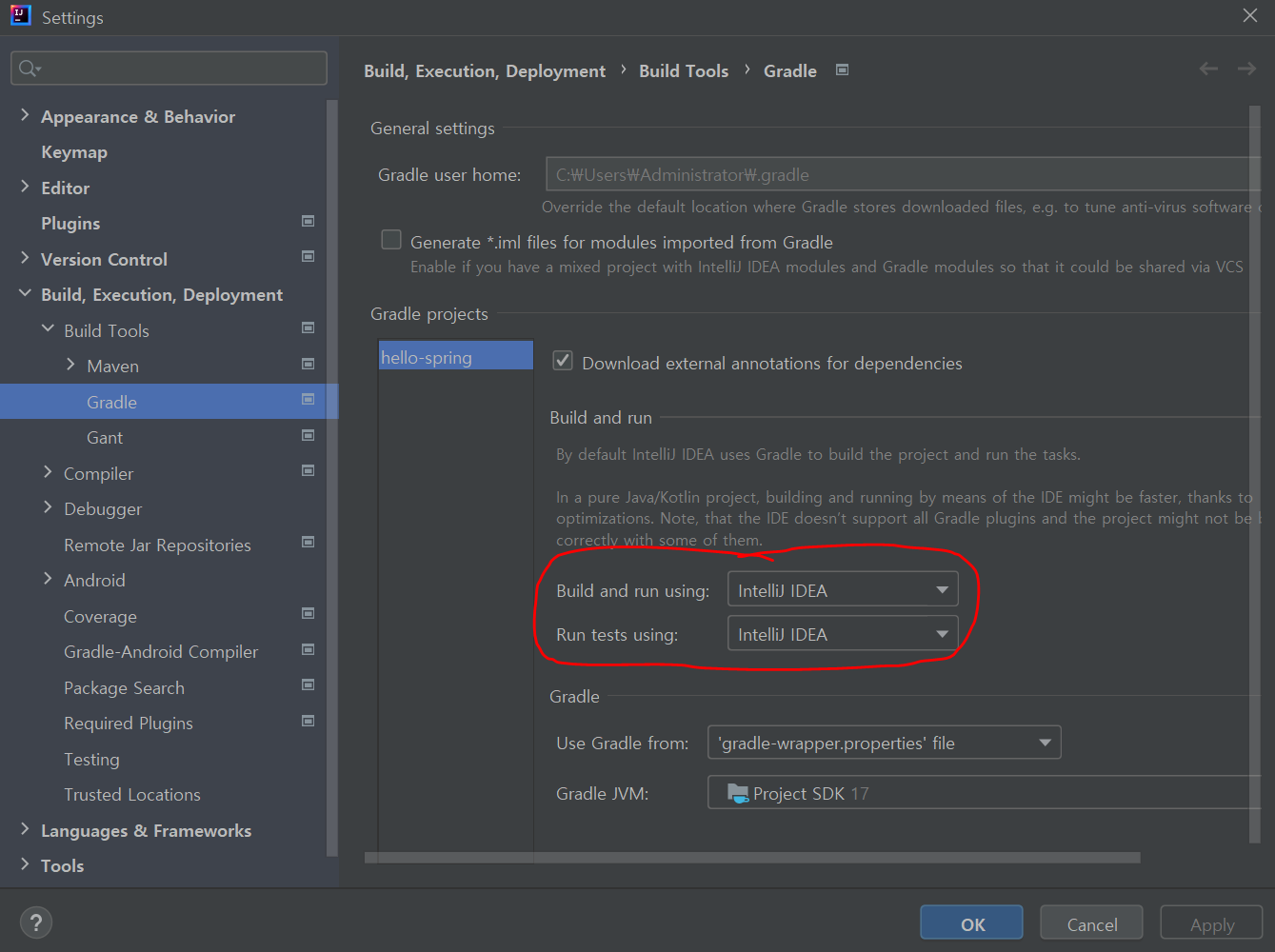
Task: Click the Cancel button
Action: pos(1092,923)
